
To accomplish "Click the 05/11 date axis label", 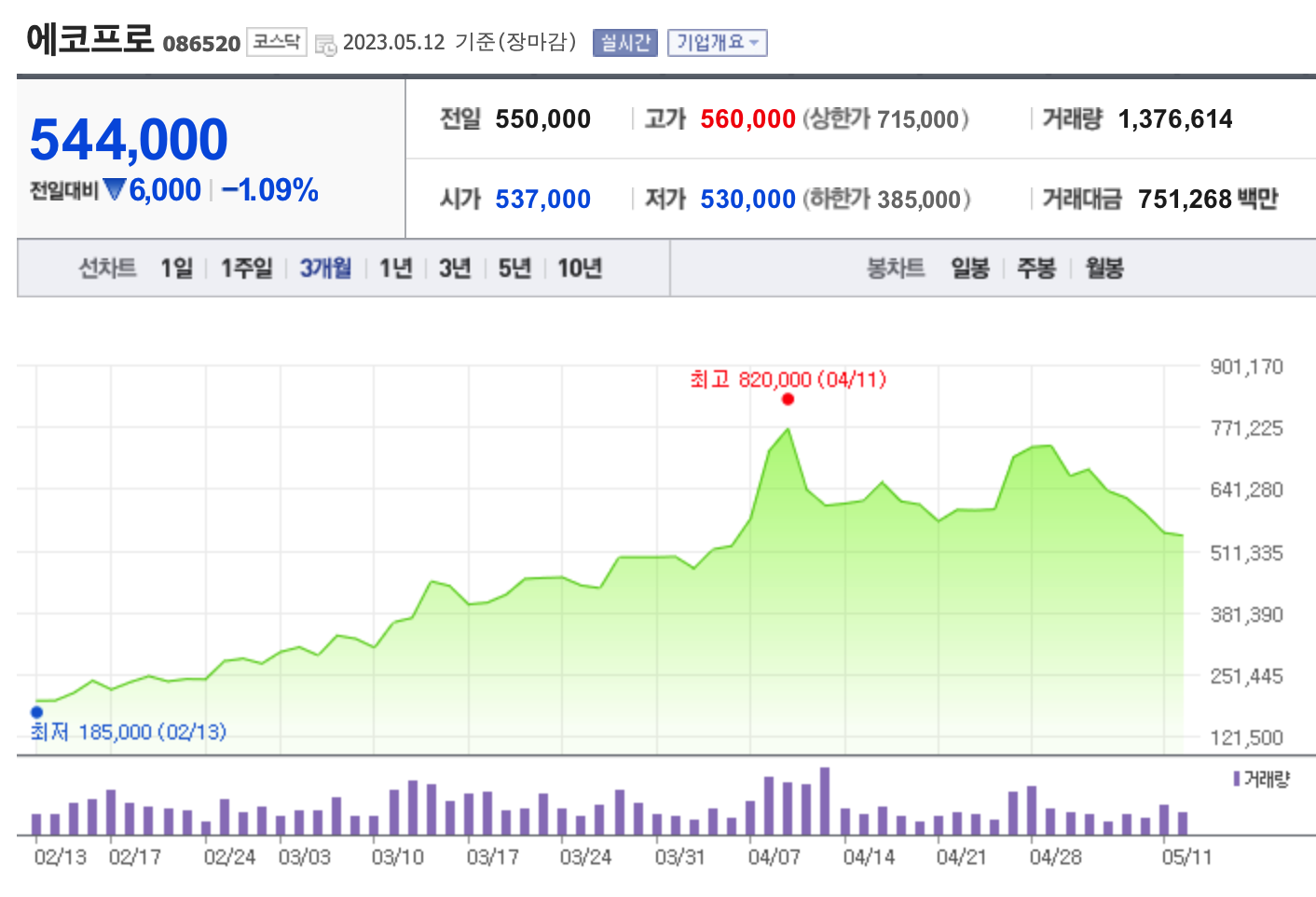I will click(1186, 857).
